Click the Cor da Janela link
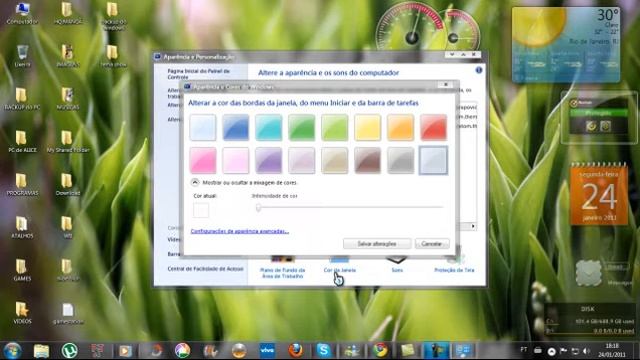The width and height of the screenshot is (640, 360). click(x=340, y=270)
